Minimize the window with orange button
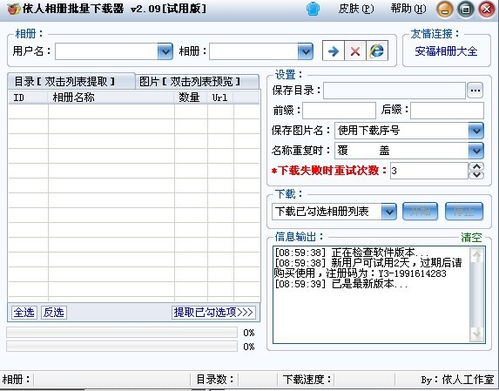499x391 pixels. click(445, 9)
